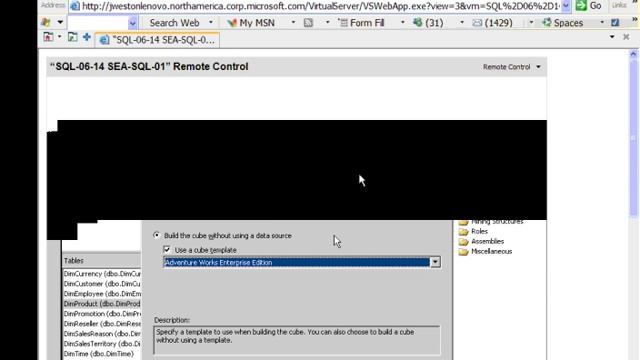The image size is (640, 360).
Task: Click the MSN search input box
Action: tap(98, 23)
